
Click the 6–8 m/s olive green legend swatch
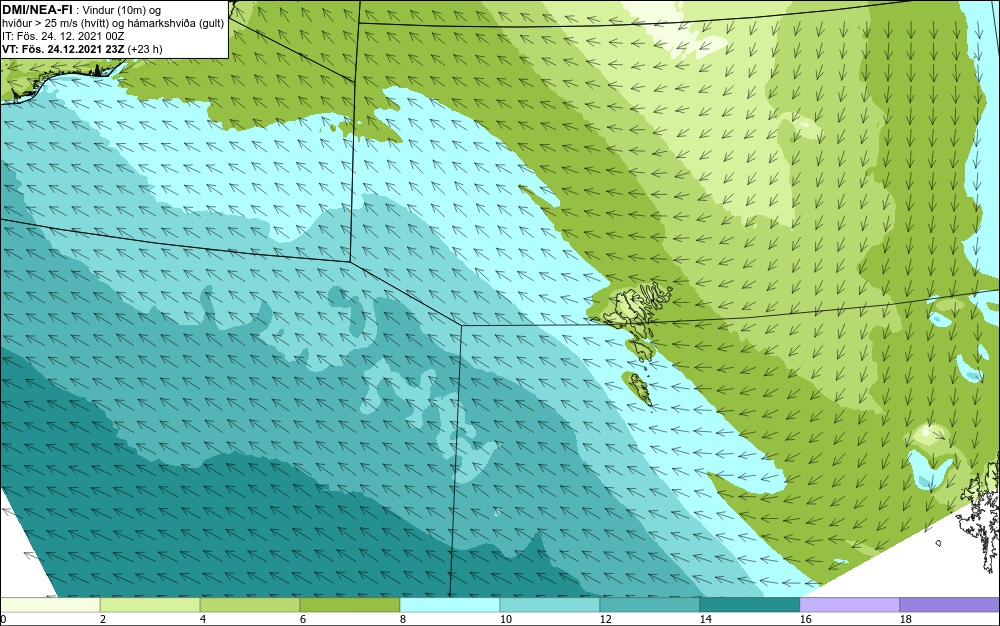click(349, 604)
